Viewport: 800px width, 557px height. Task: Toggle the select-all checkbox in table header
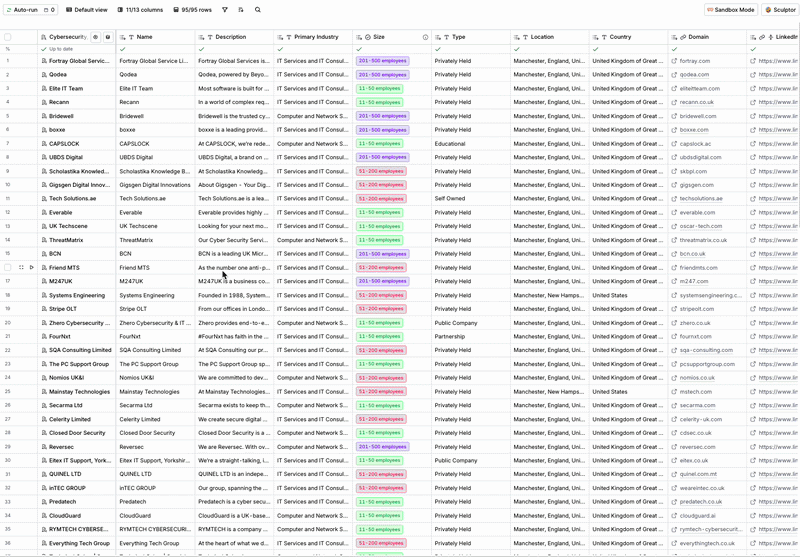point(8,37)
